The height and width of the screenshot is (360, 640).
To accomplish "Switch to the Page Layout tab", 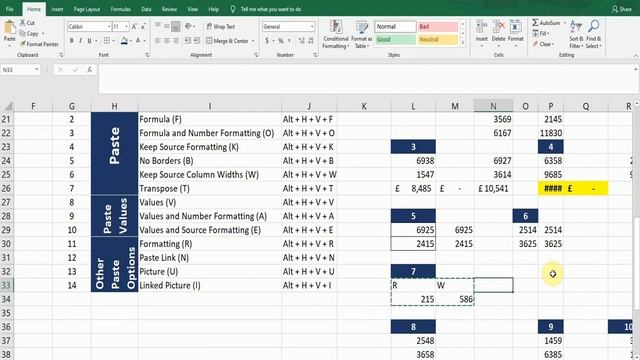I will click(x=87, y=9).
